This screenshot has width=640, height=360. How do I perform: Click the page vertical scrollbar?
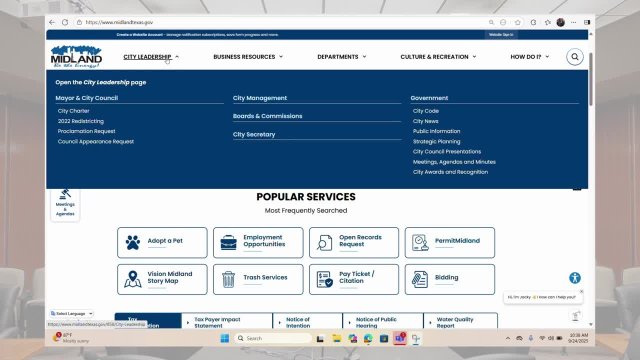pos(591,80)
